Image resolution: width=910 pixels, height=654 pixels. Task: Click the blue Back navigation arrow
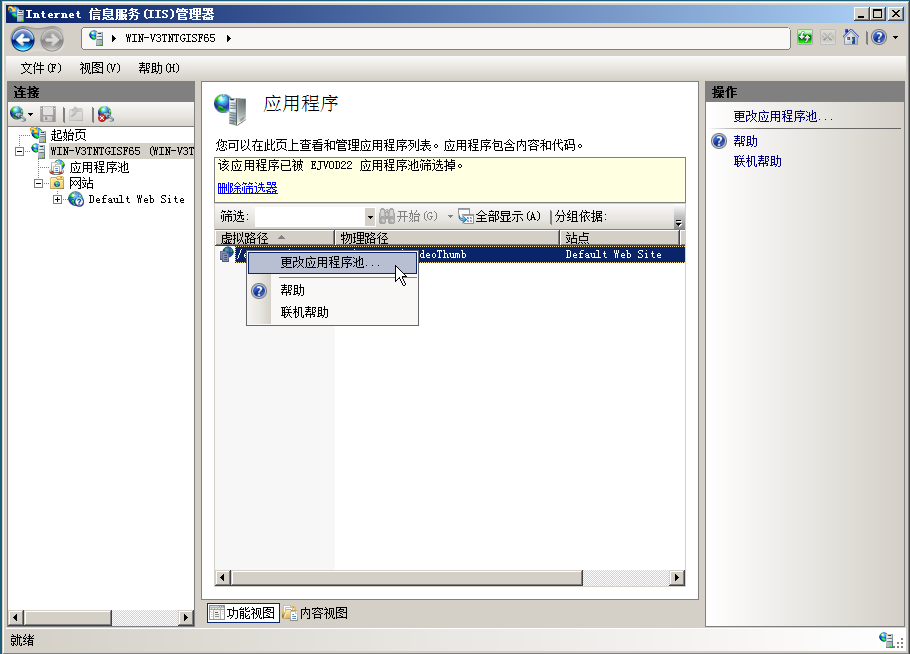tap(23, 39)
